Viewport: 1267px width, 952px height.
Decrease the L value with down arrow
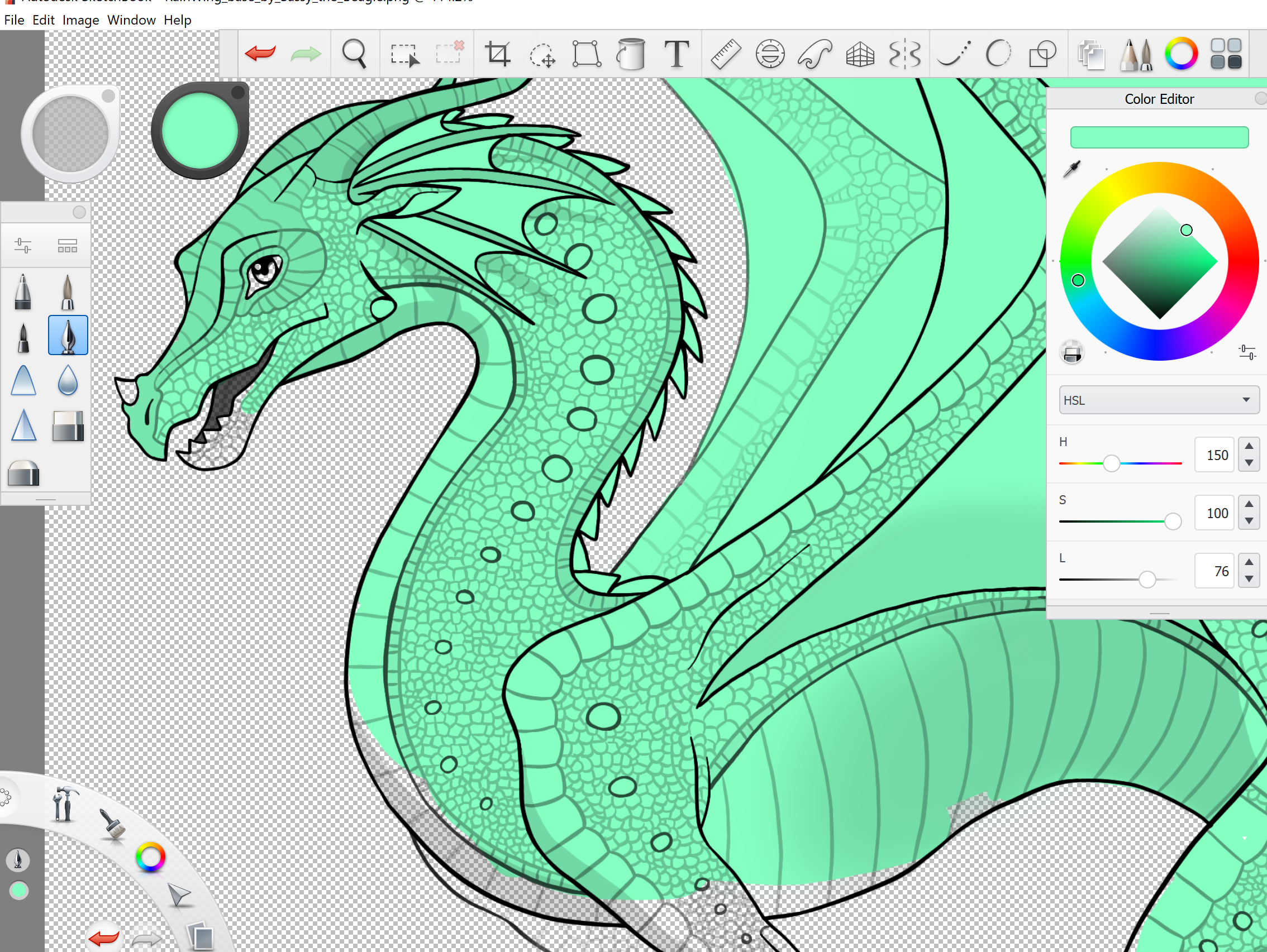point(1249,580)
